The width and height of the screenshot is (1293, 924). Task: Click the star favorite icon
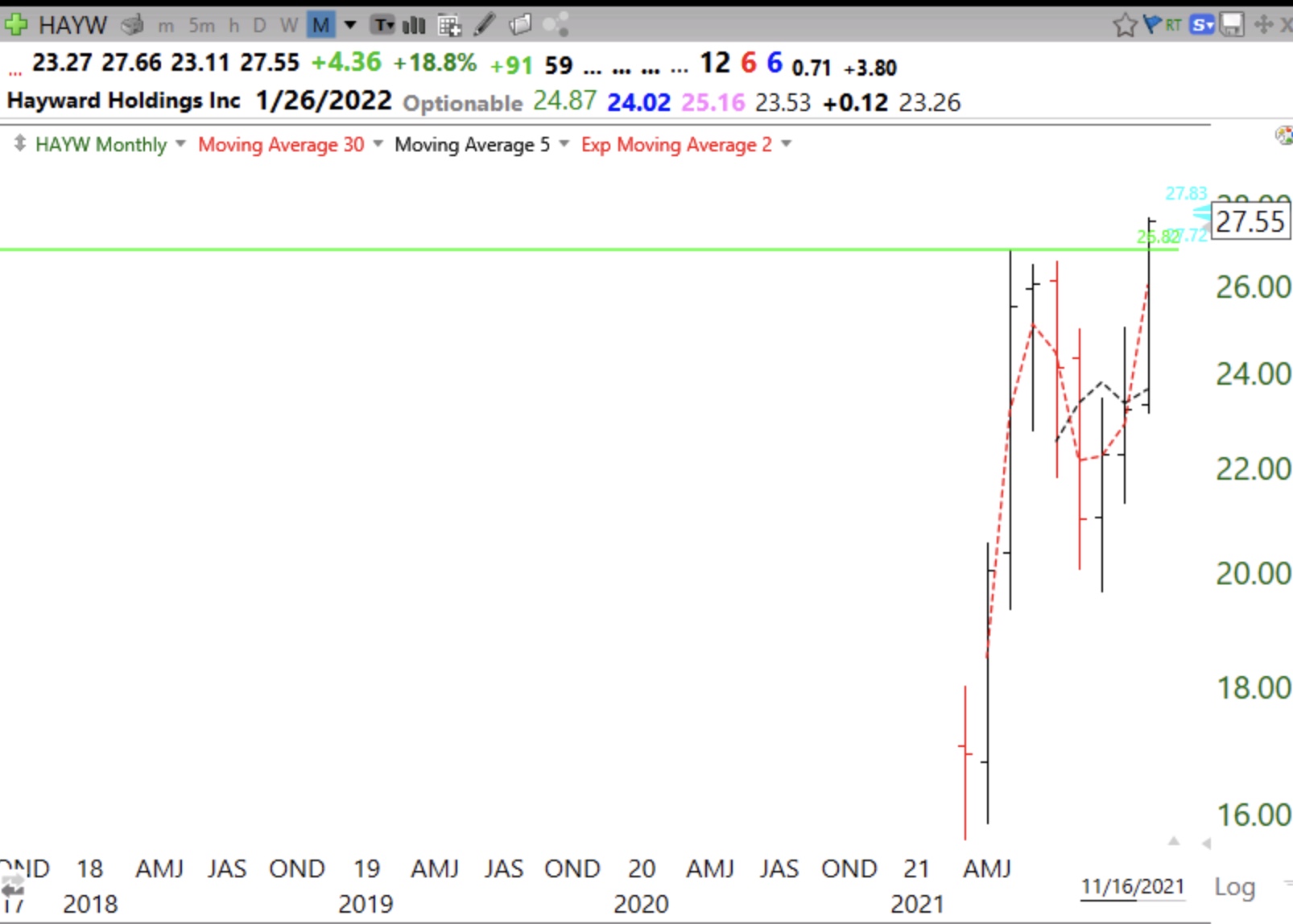pos(1124,25)
